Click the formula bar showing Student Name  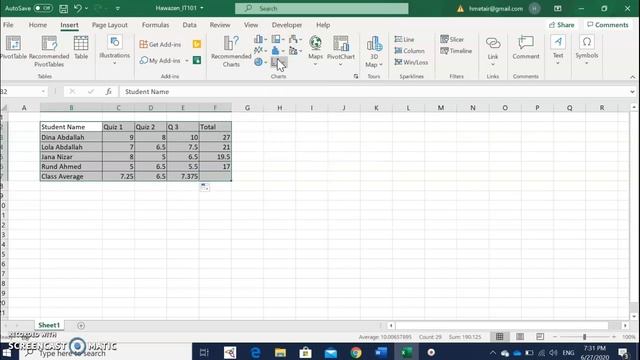(375, 91)
